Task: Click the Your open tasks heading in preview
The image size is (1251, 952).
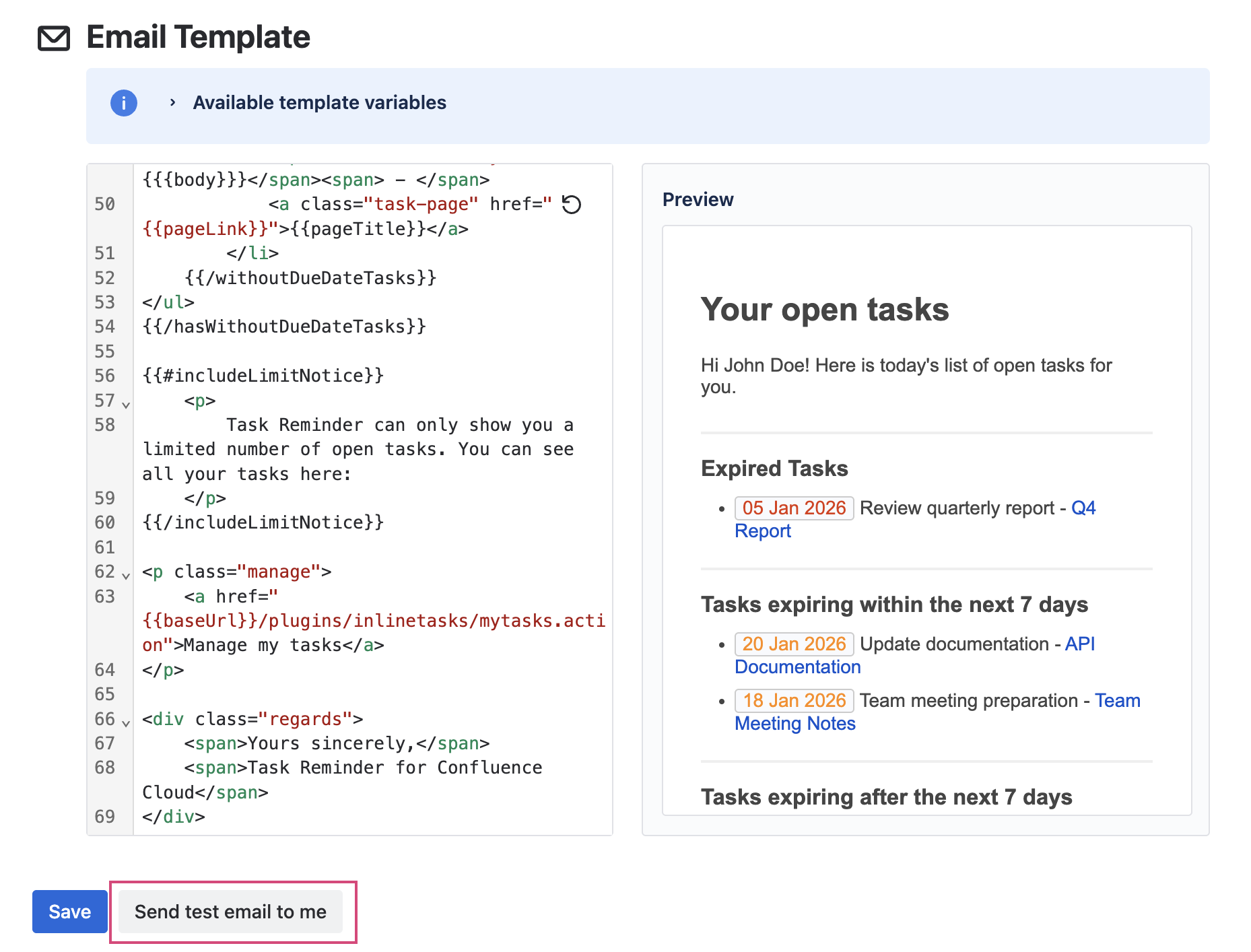Action: [x=825, y=310]
